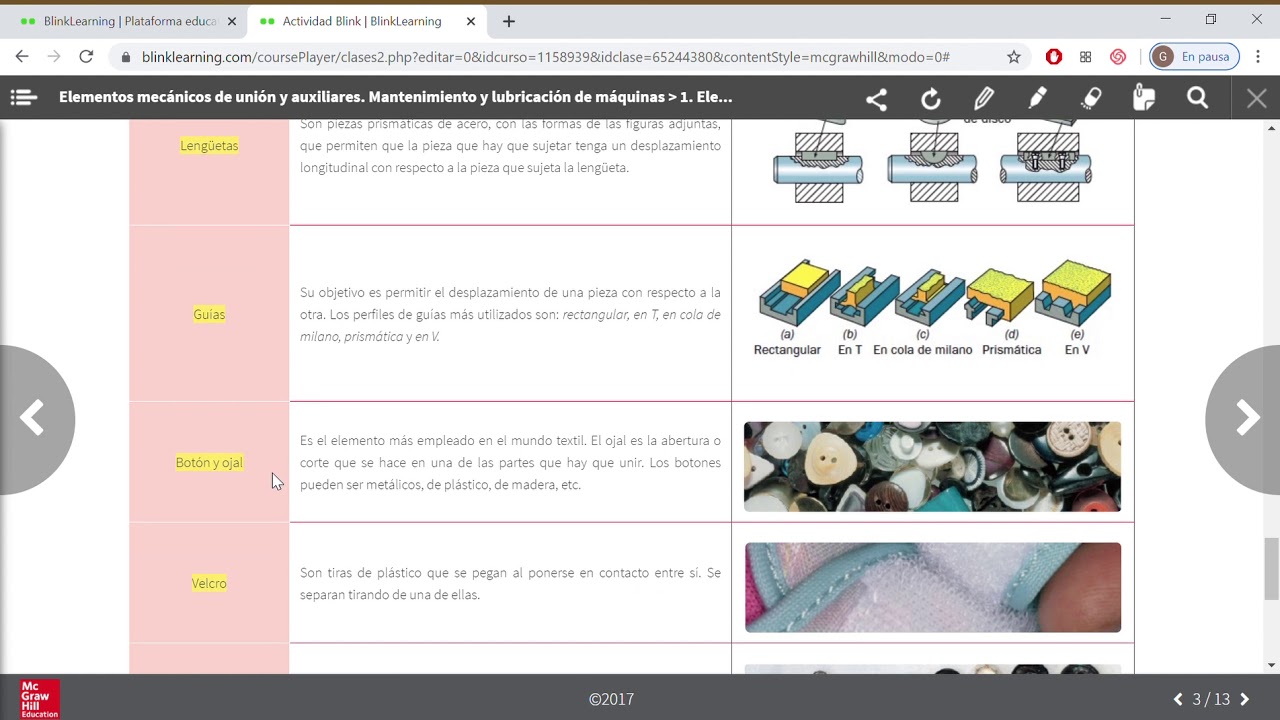Image resolution: width=1280 pixels, height=720 pixels.
Task: Click the scrollbar down arrow
Action: 1272,665
